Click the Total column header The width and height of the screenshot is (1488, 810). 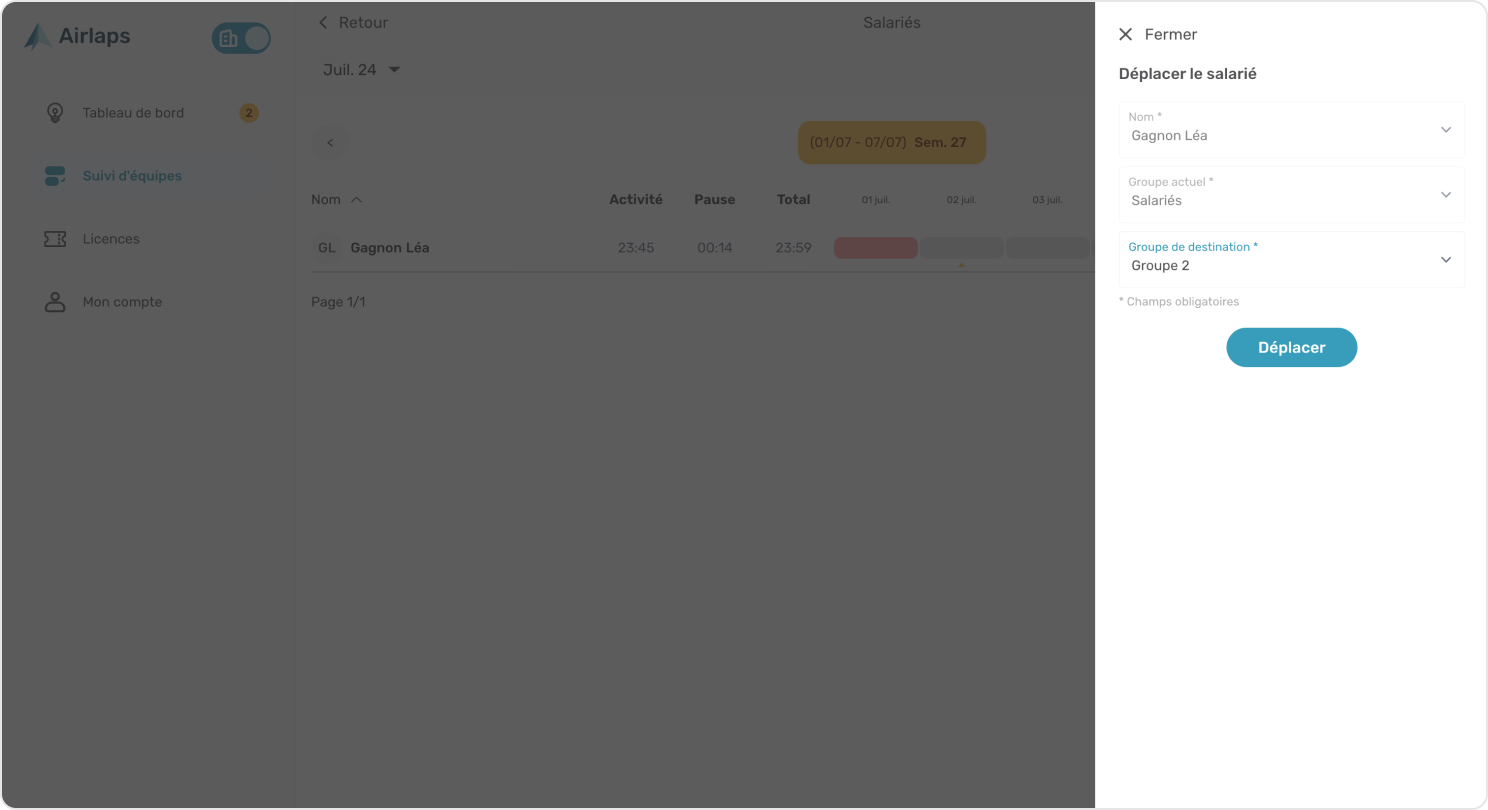pyautogui.click(x=794, y=200)
